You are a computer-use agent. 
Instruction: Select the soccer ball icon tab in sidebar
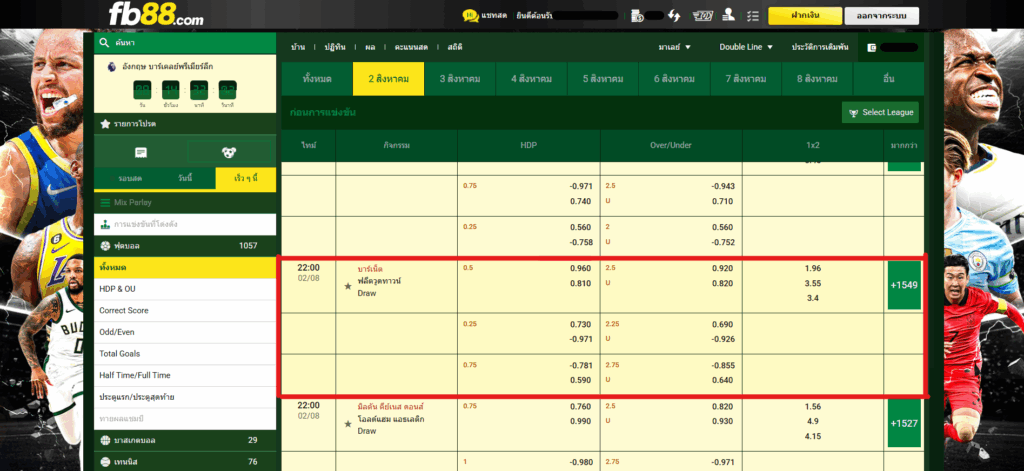pyautogui.click(x=229, y=152)
